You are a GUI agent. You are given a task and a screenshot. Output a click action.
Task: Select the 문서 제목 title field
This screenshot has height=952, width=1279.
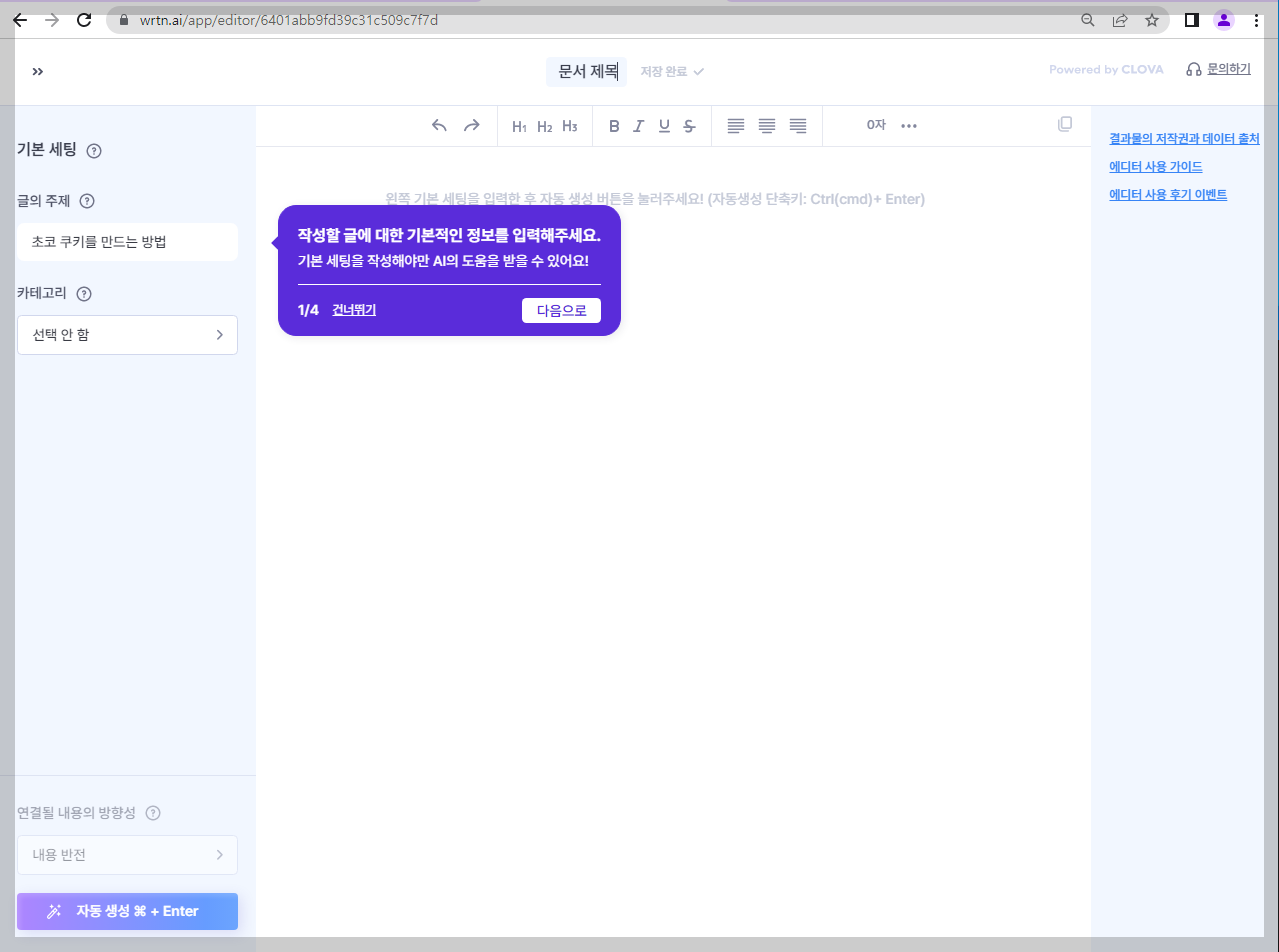pyautogui.click(x=586, y=71)
